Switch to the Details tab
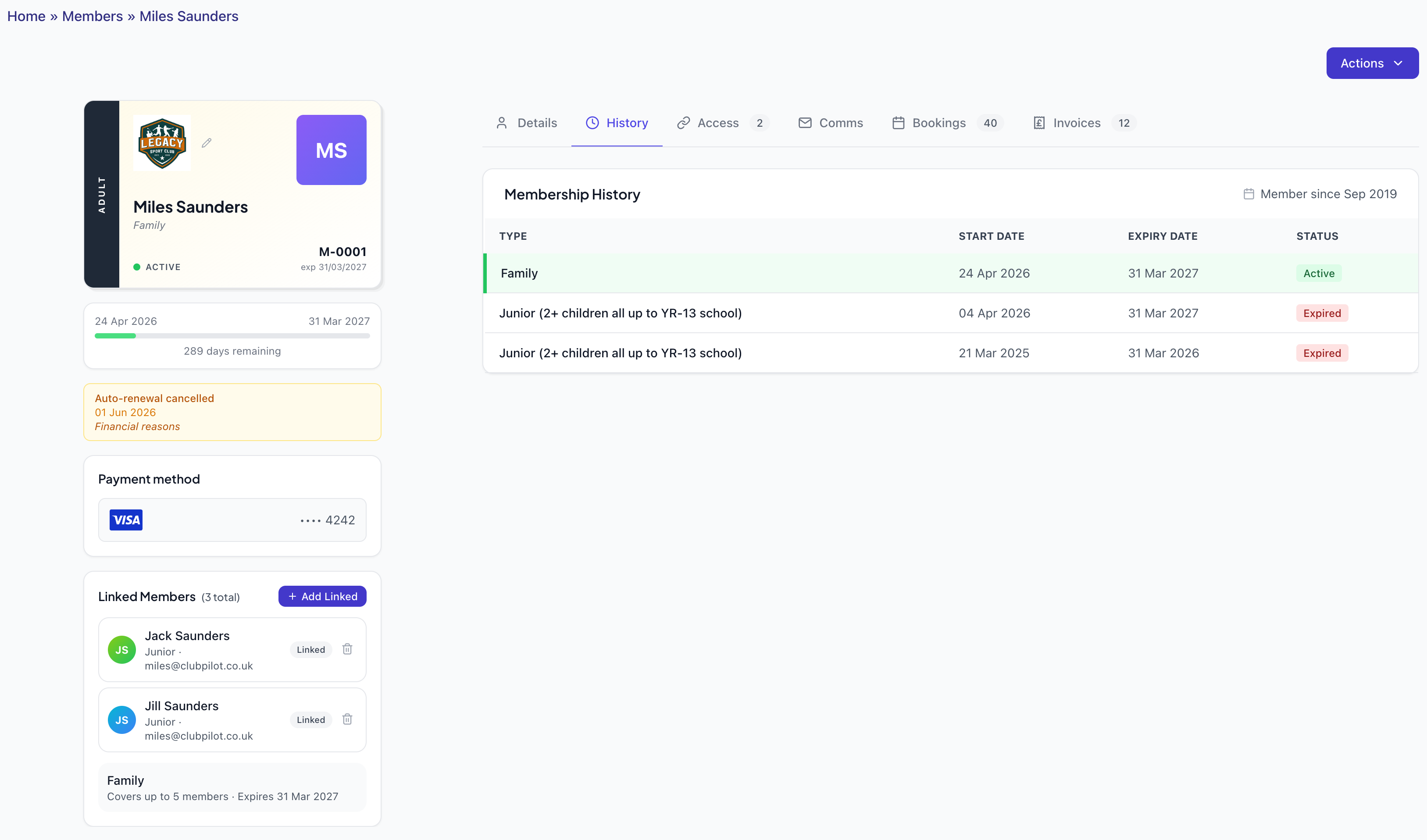This screenshot has height=840, width=1427. tap(527, 123)
